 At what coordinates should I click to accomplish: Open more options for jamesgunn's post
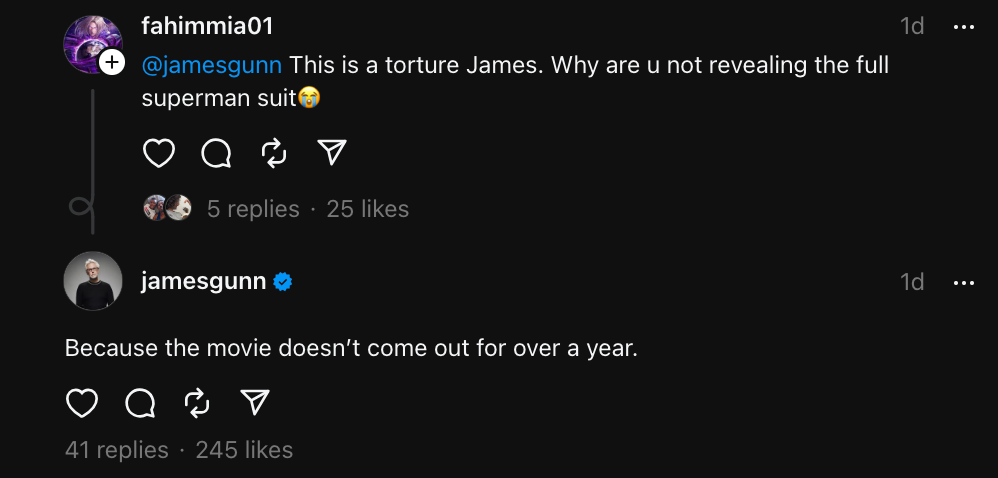coord(964,283)
